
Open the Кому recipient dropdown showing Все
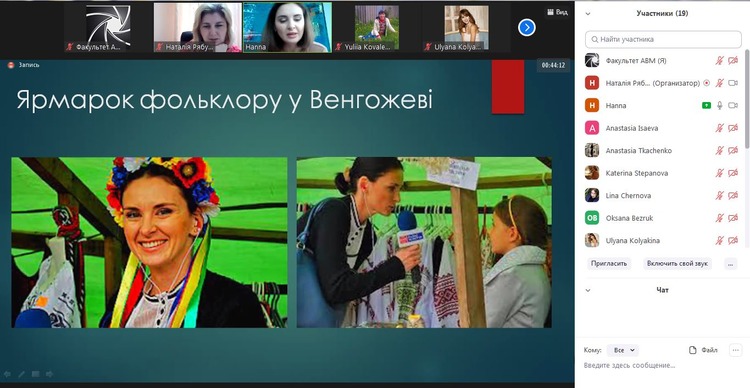(x=623, y=350)
